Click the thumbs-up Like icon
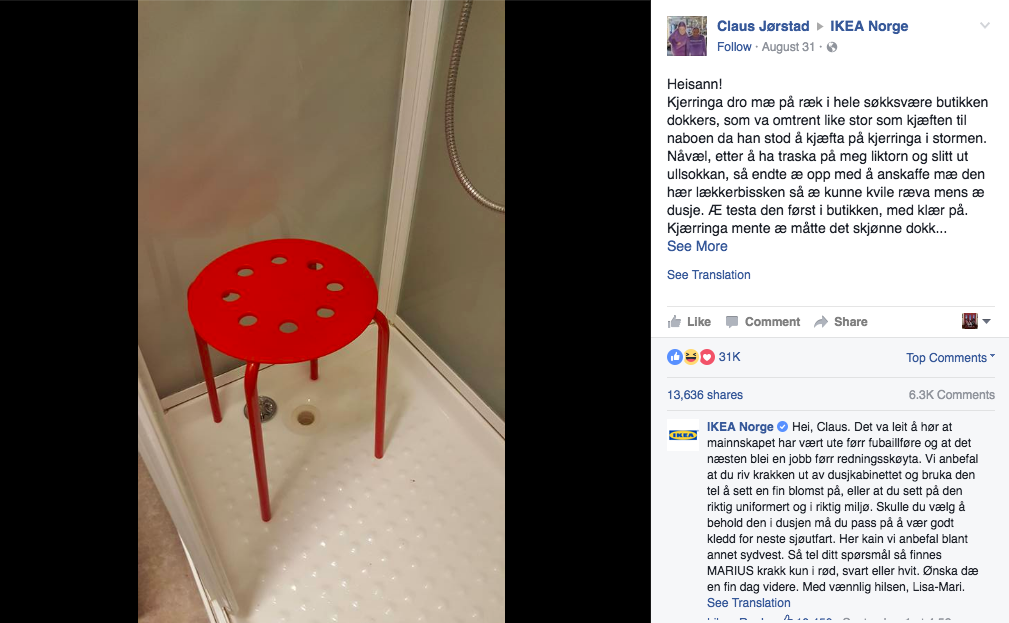The height and width of the screenshot is (623, 1009). (674, 322)
